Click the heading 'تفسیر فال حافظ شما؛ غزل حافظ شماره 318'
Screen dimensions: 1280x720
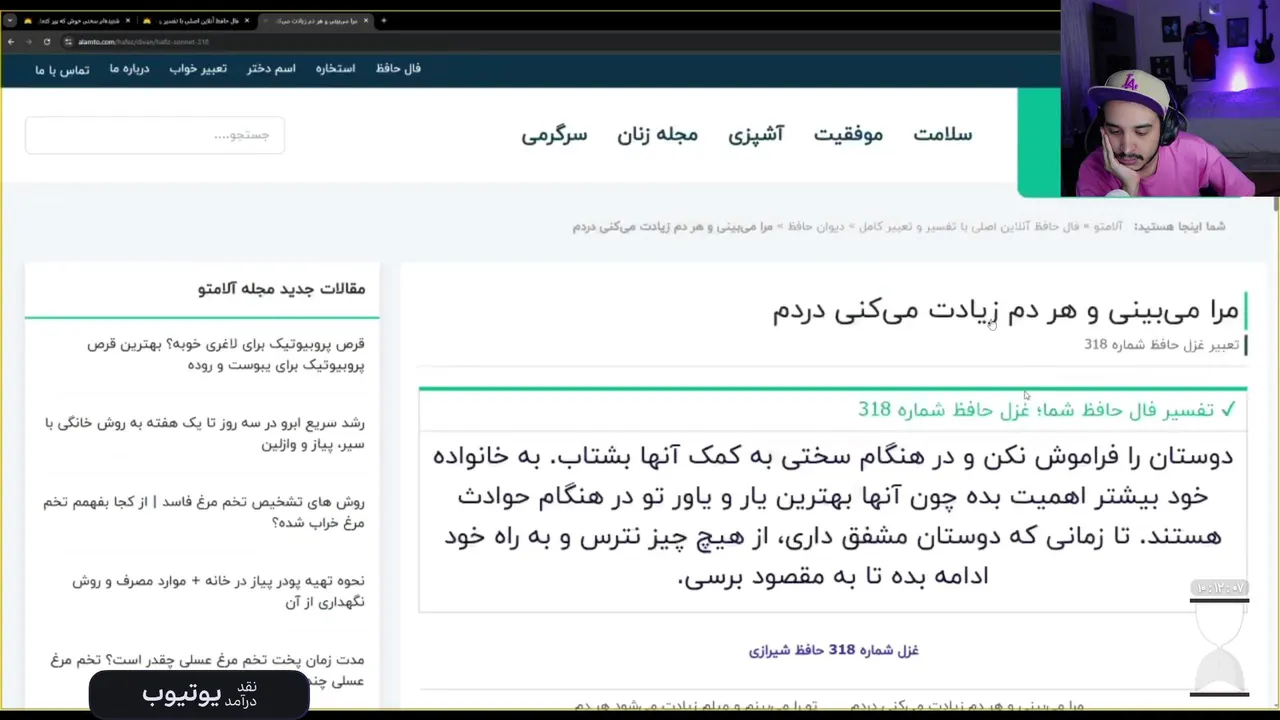coord(1035,410)
